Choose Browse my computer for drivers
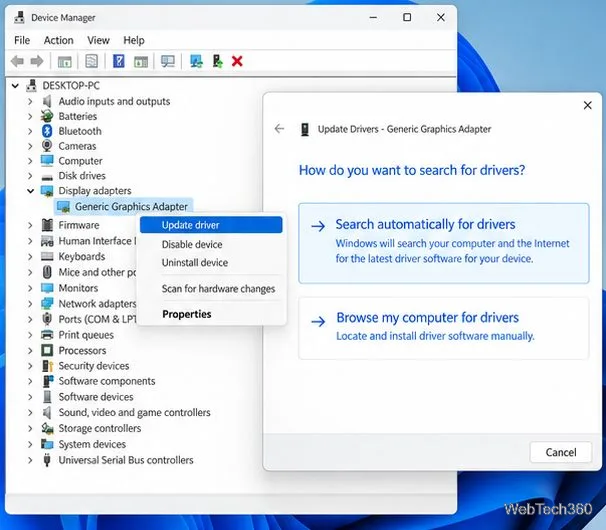The image size is (606, 530). pos(444,328)
